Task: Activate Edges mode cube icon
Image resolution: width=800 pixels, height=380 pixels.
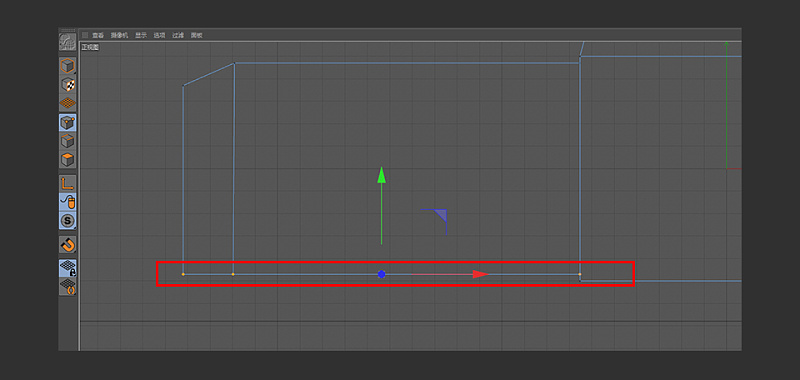Action: pyautogui.click(x=67, y=141)
